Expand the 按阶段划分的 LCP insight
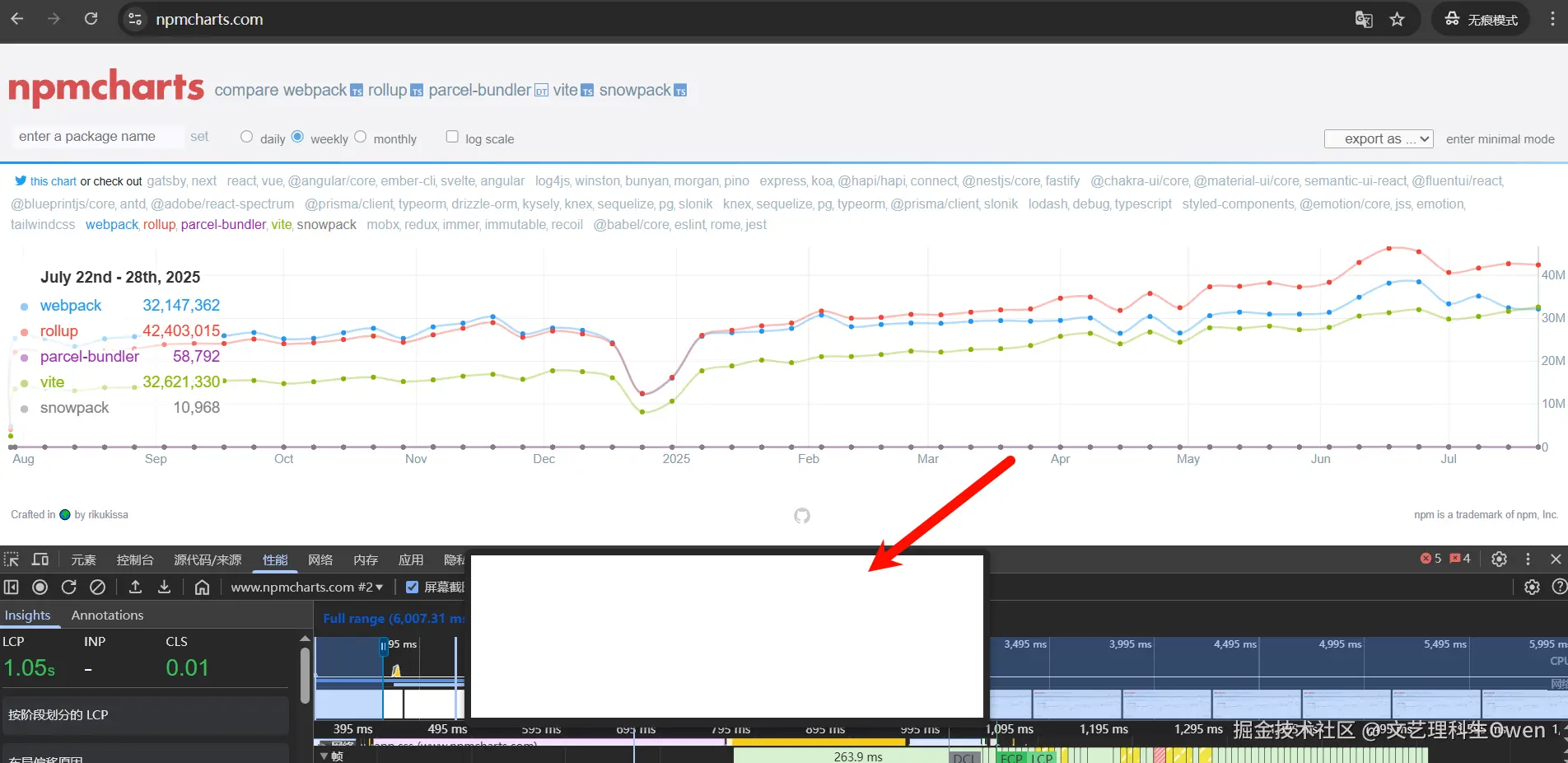This screenshot has height=763, width=1568. pos(145,715)
